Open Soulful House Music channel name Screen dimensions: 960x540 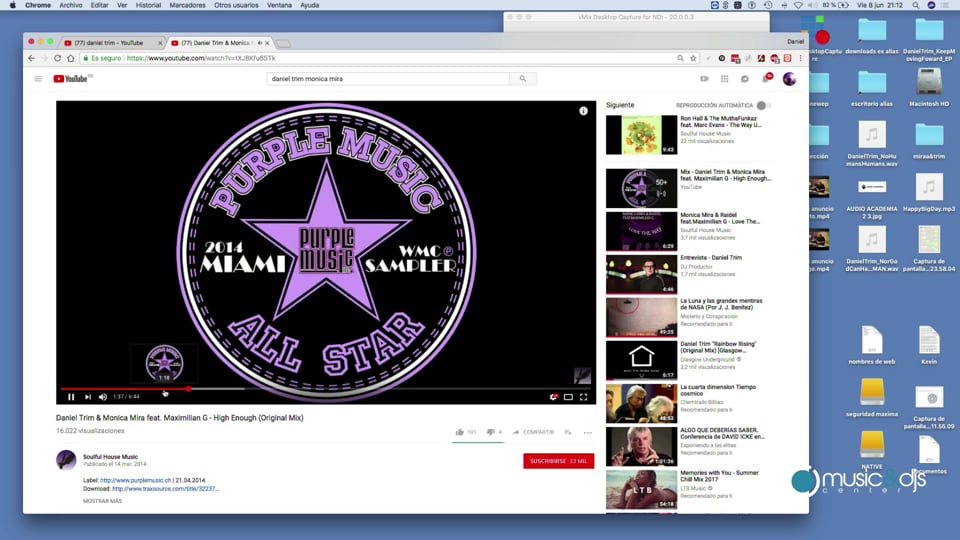pyautogui.click(x=110, y=457)
